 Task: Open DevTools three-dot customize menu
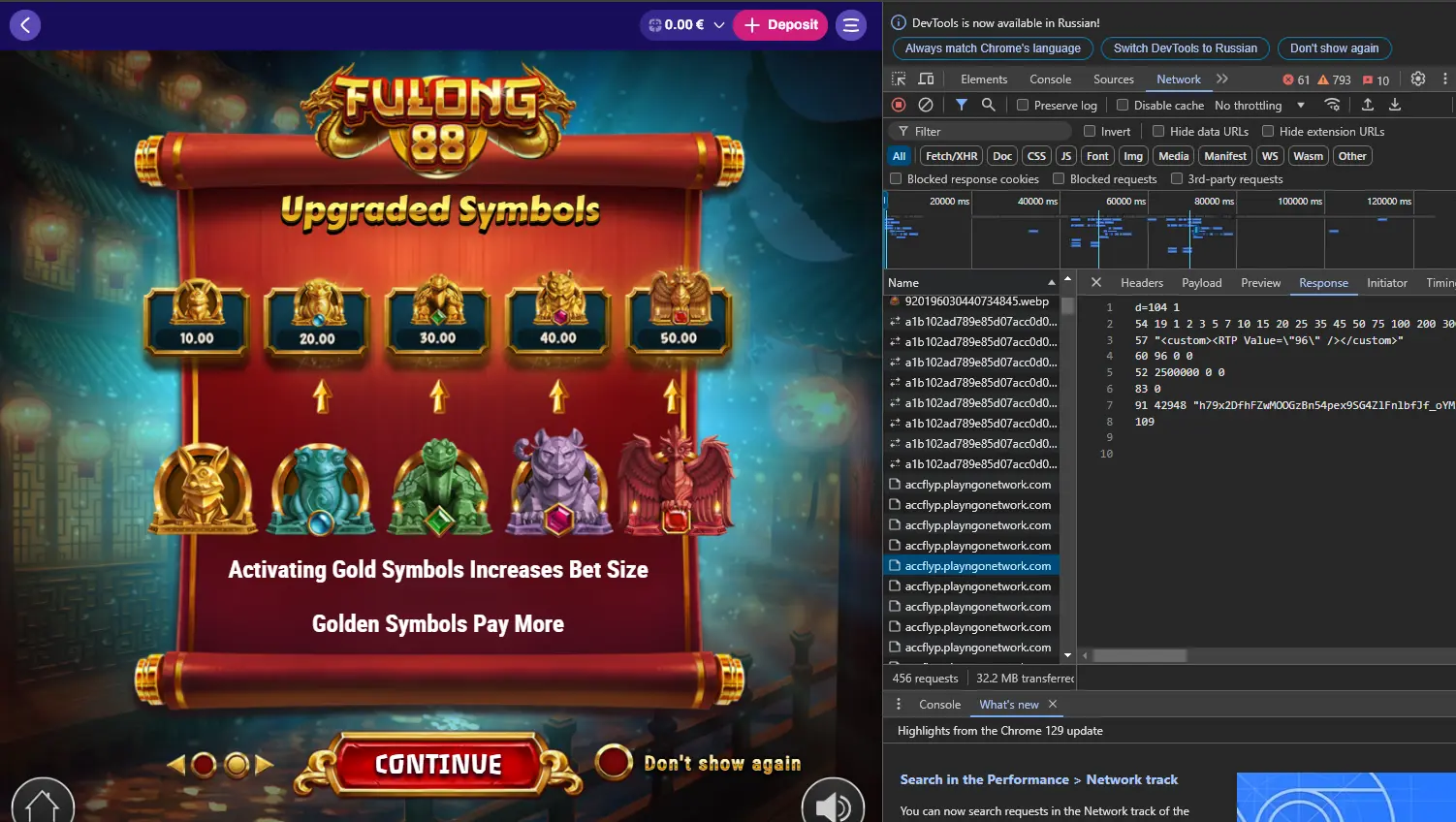tap(1445, 79)
